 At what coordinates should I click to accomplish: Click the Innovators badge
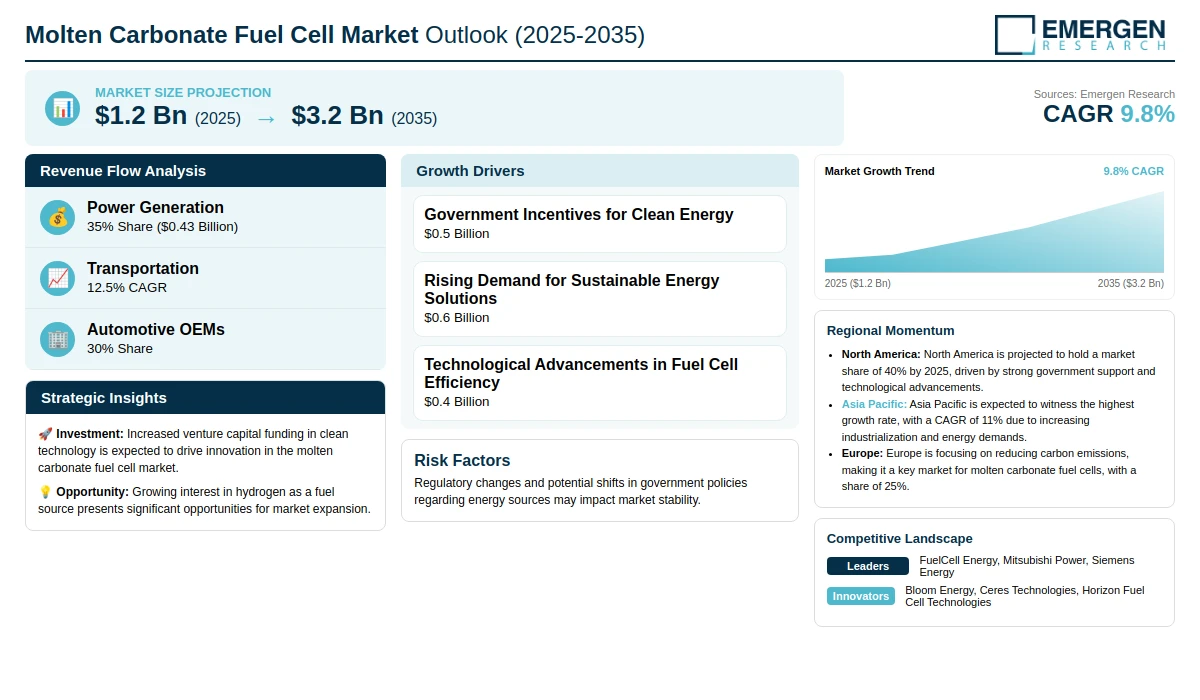pyautogui.click(x=861, y=596)
